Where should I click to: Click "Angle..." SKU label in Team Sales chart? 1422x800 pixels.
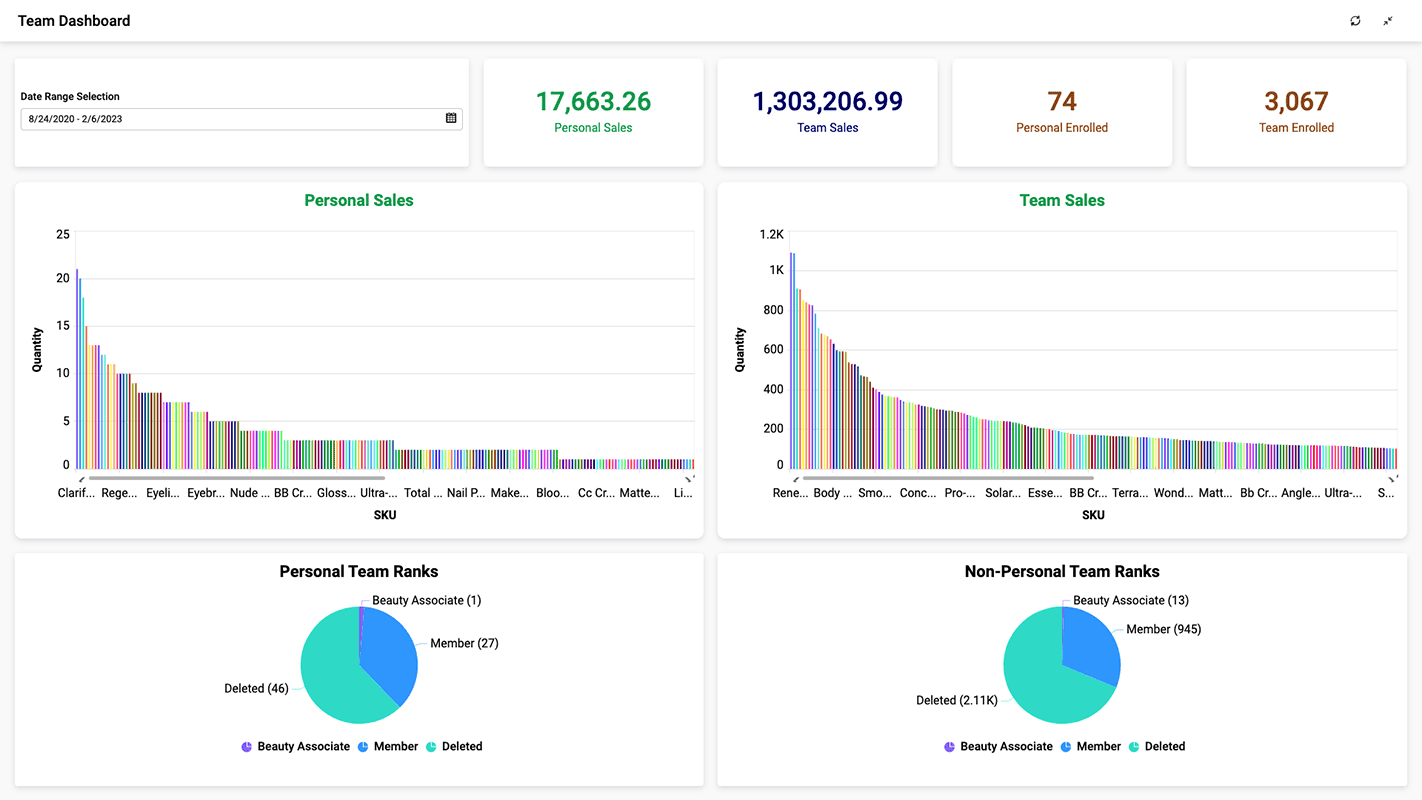(1301, 493)
